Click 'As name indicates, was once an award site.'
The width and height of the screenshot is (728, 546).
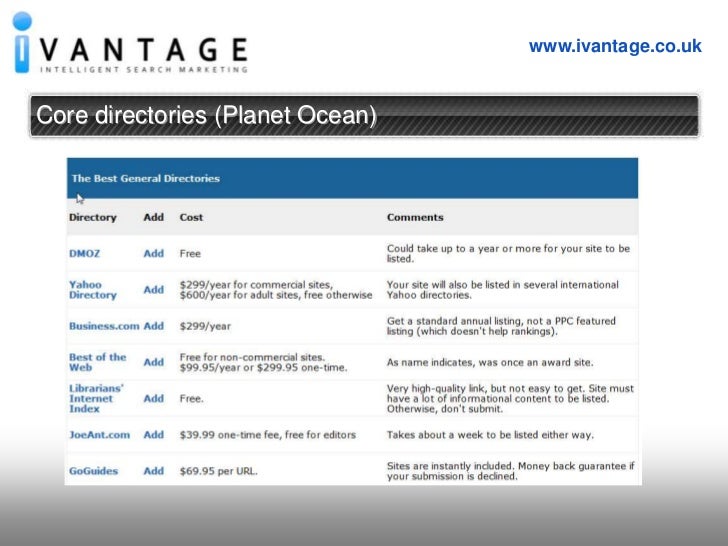click(x=490, y=362)
